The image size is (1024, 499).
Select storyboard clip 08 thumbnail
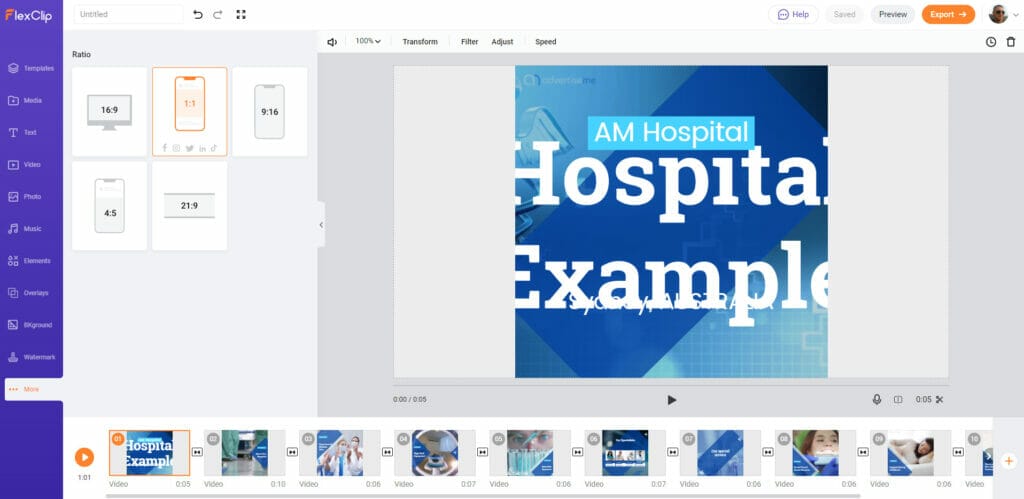point(816,453)
